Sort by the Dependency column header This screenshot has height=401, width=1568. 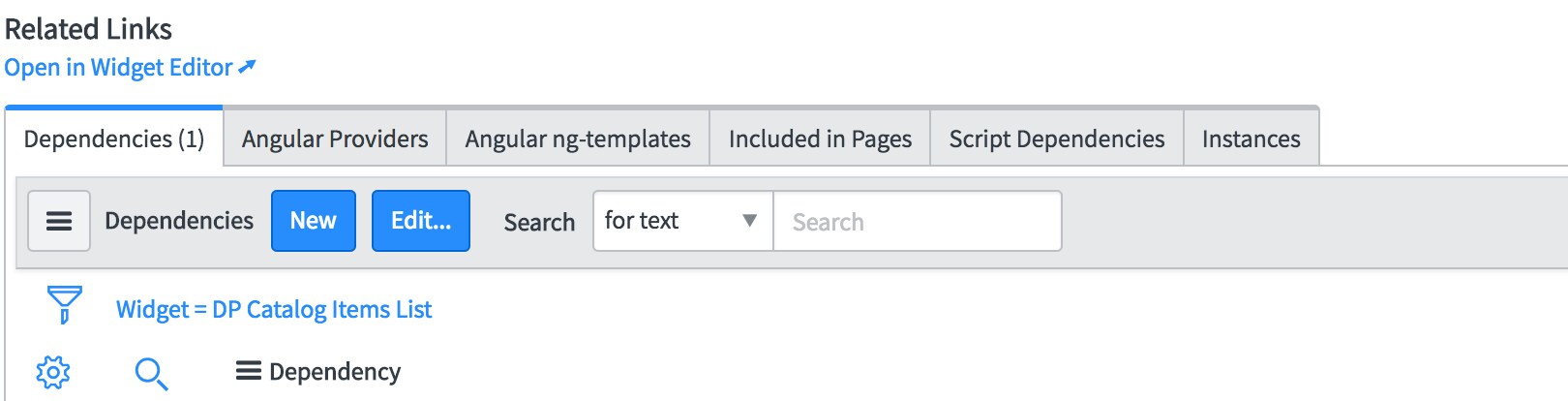335,372
